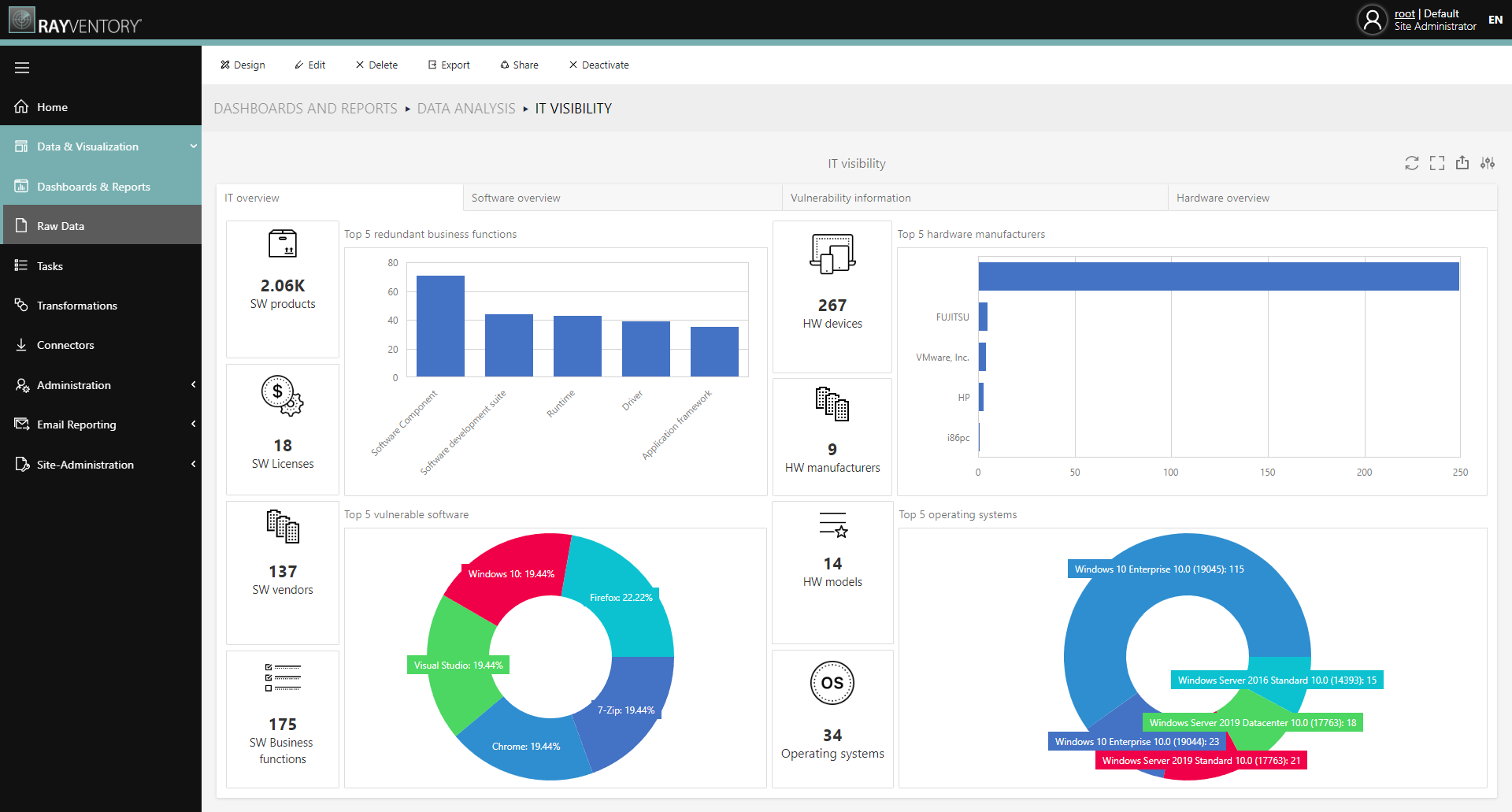Expand the Administration menu
This screenshot has height=812, width=1512.
coord(193,385)
